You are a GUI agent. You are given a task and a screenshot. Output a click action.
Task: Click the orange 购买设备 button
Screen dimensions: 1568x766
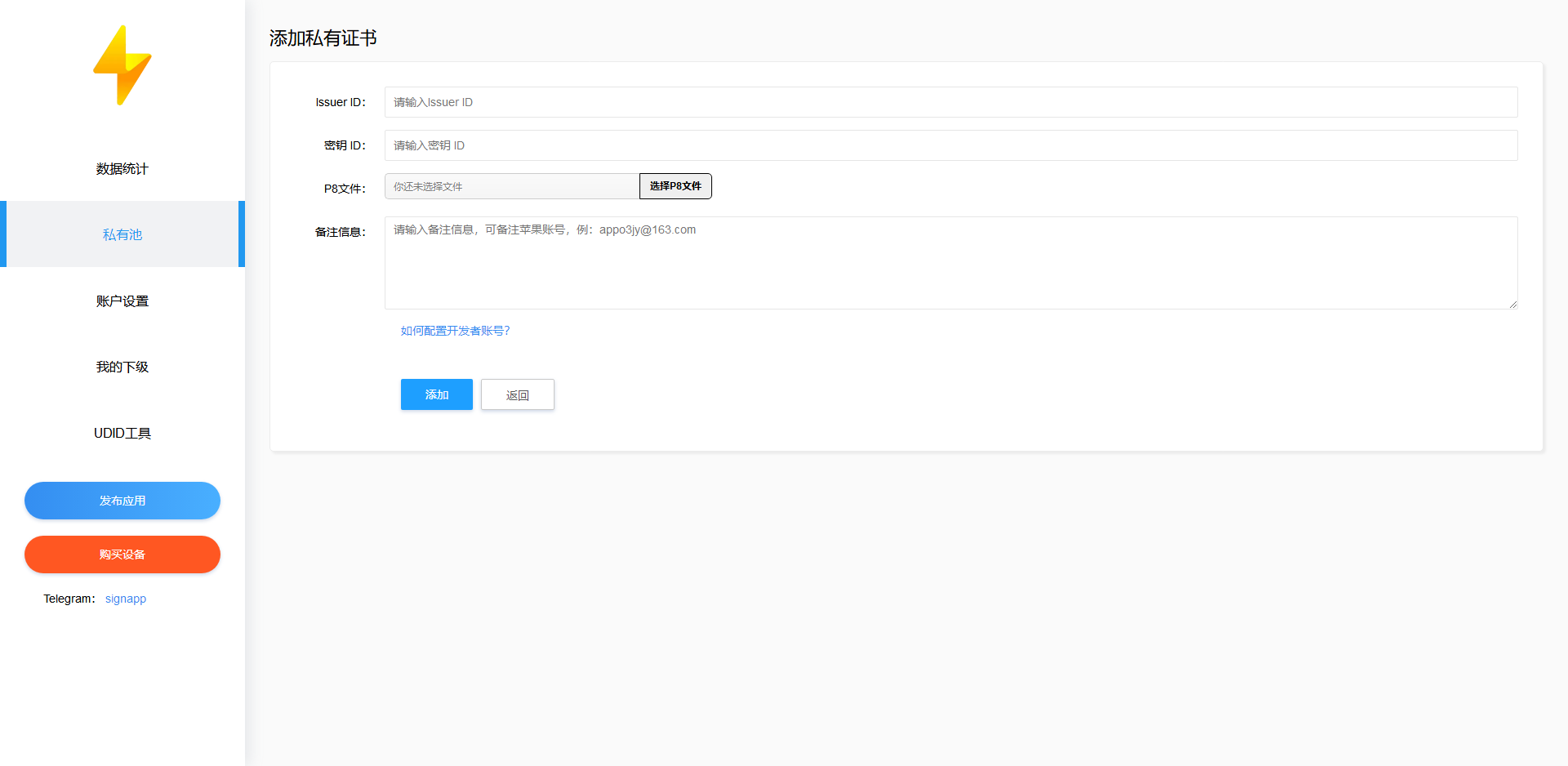pyautogui.click(x=122, y=554)
